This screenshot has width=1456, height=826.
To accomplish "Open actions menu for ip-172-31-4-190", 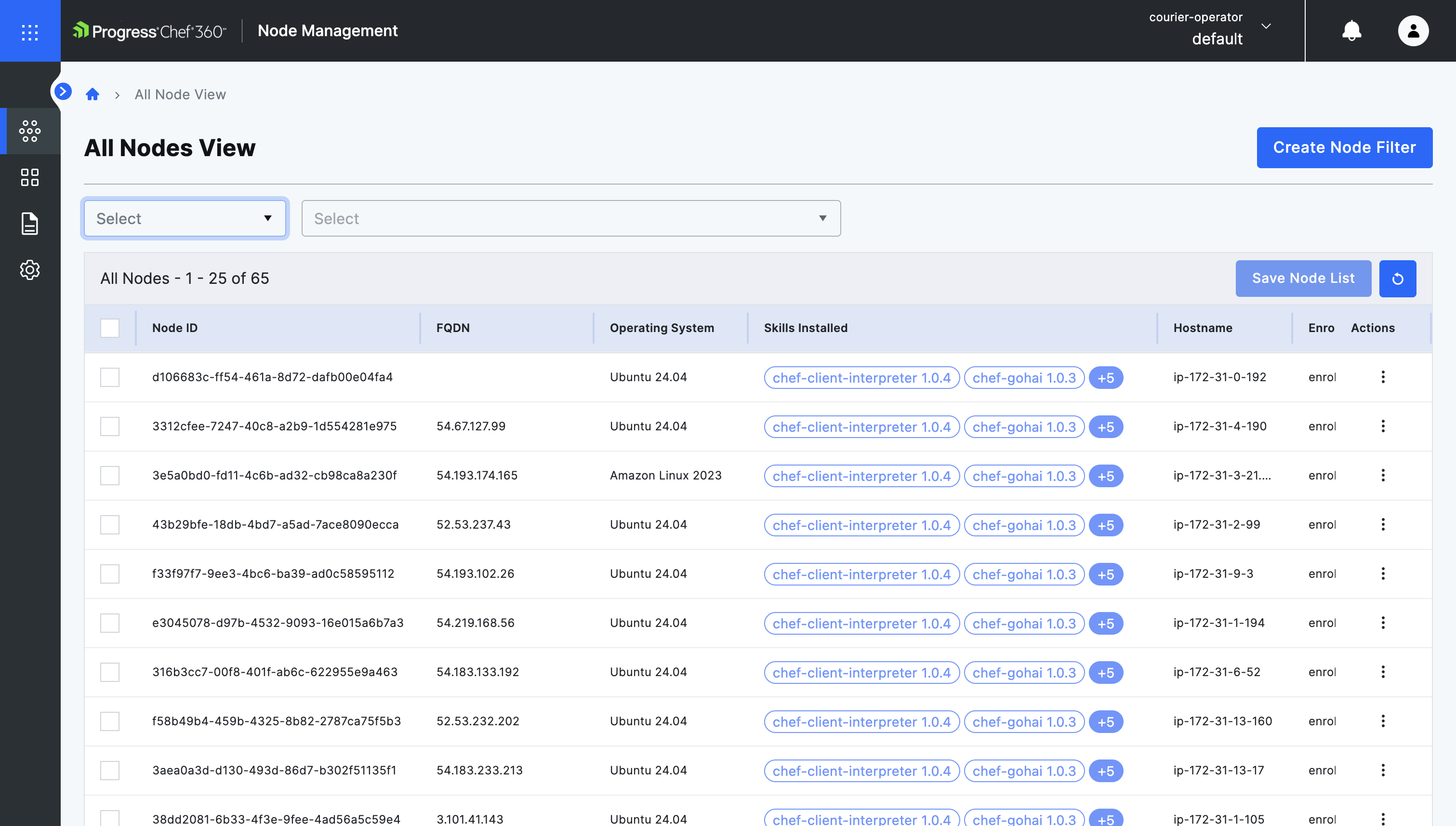I will point(1383,426).
